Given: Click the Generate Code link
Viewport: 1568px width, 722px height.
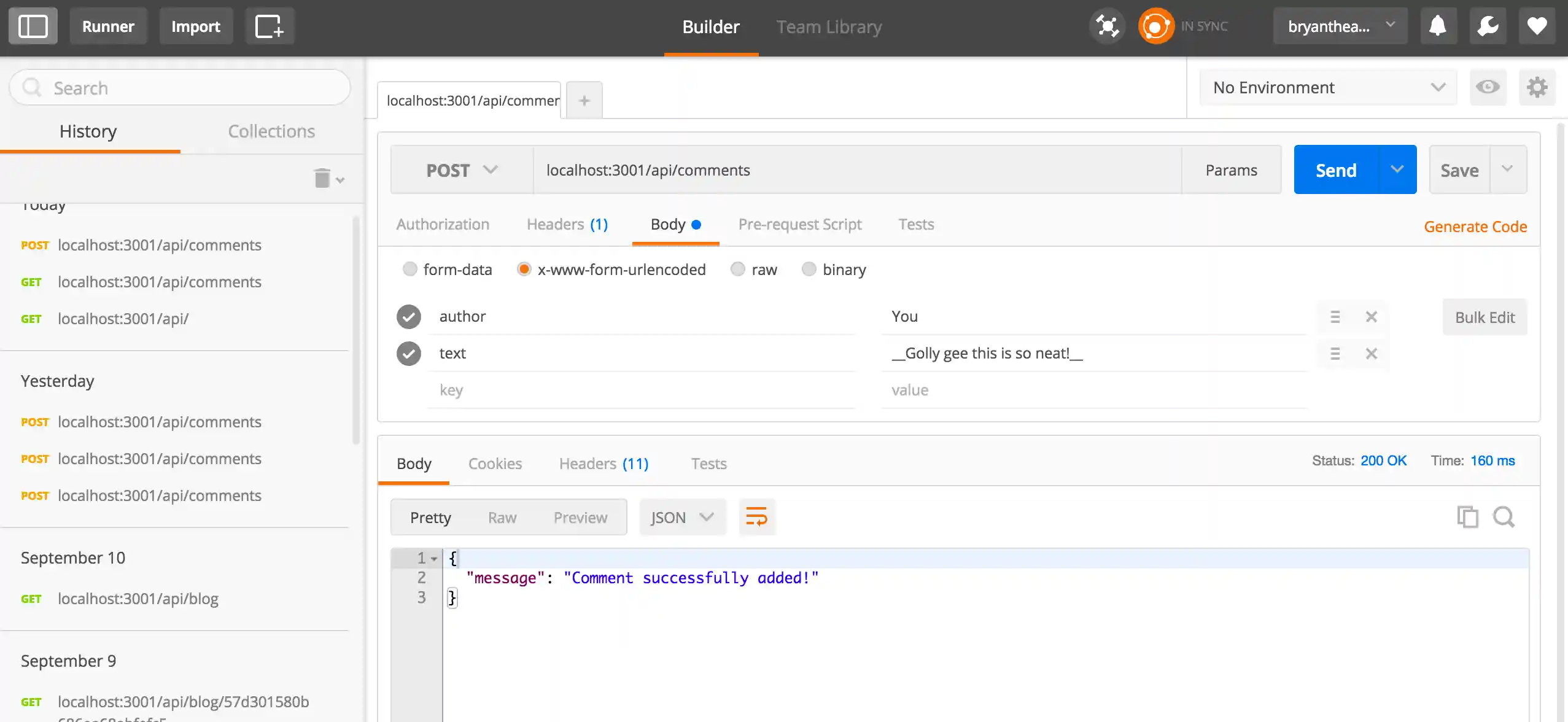Looking at the screenshot, I should click(1475, 227).
